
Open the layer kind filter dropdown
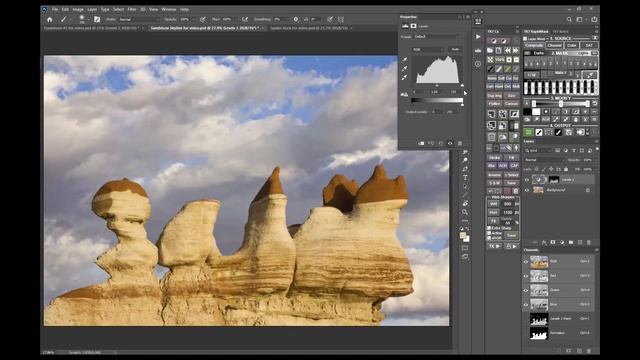coord(539,151)
